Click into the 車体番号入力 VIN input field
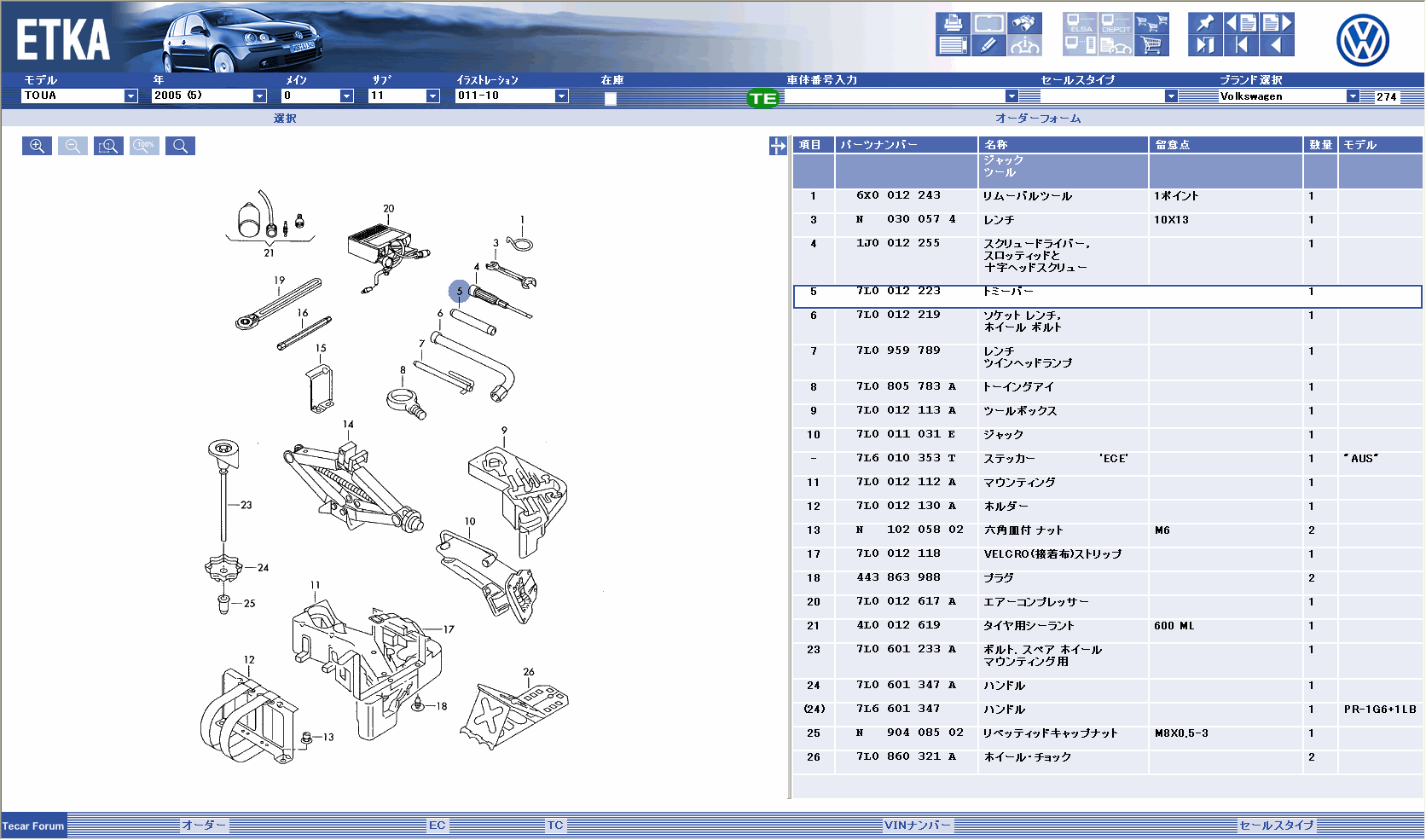The width and height of the screenshot is (1426, 840). (895, 96)
